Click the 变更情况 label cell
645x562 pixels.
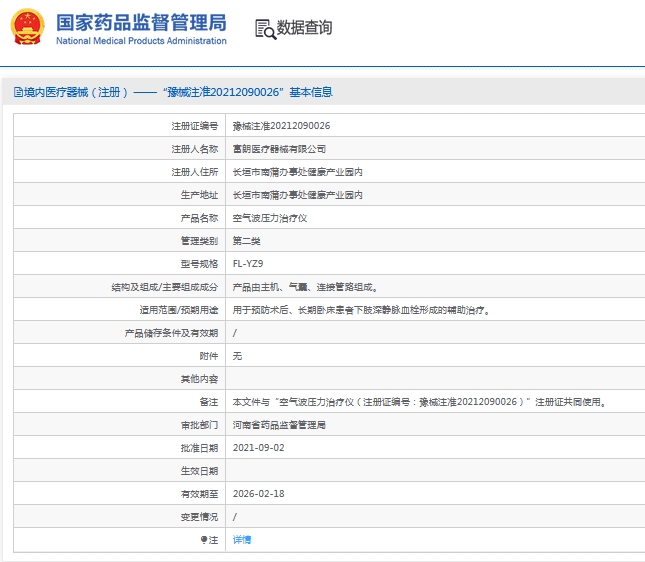point(120,517)
